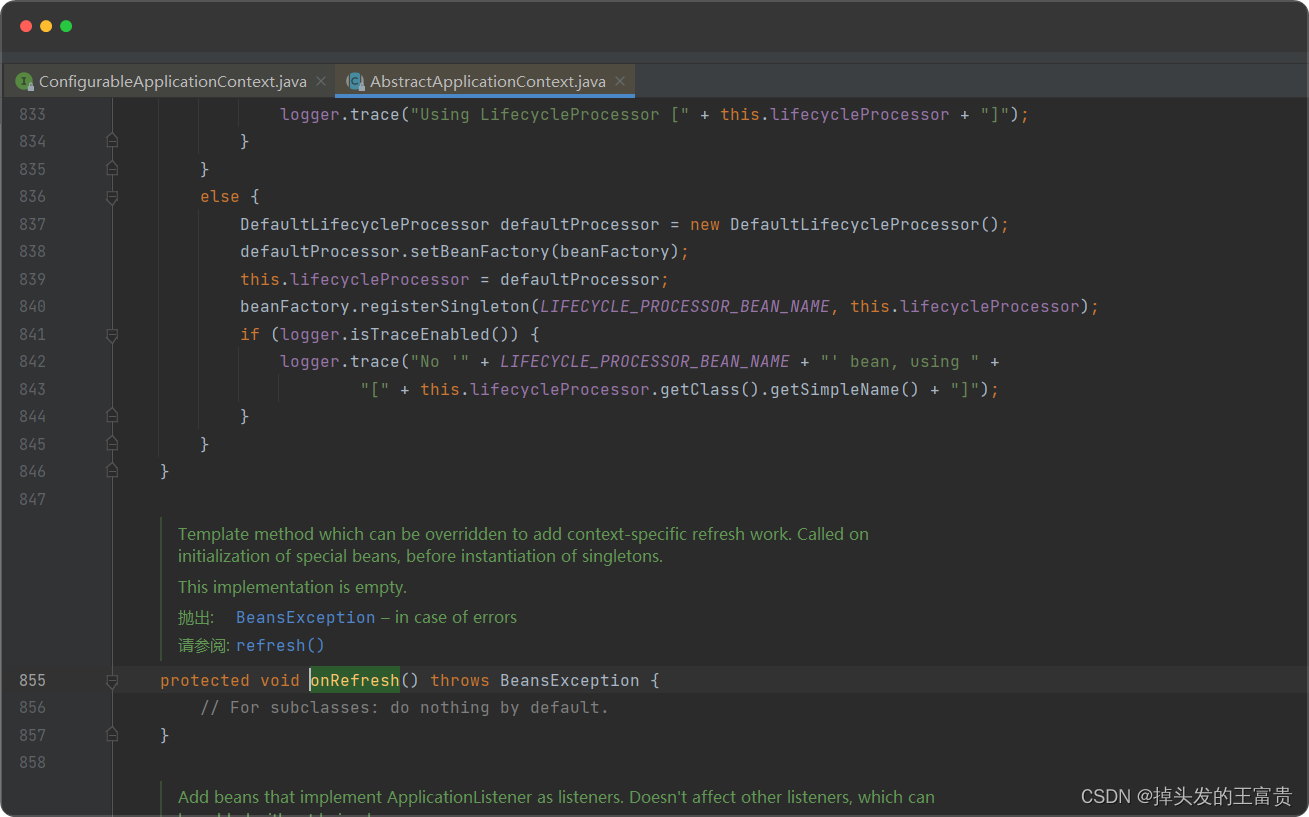1309x817 pixels.
Task: Click the protected keyword on line 855
Action: coord(205,680)
